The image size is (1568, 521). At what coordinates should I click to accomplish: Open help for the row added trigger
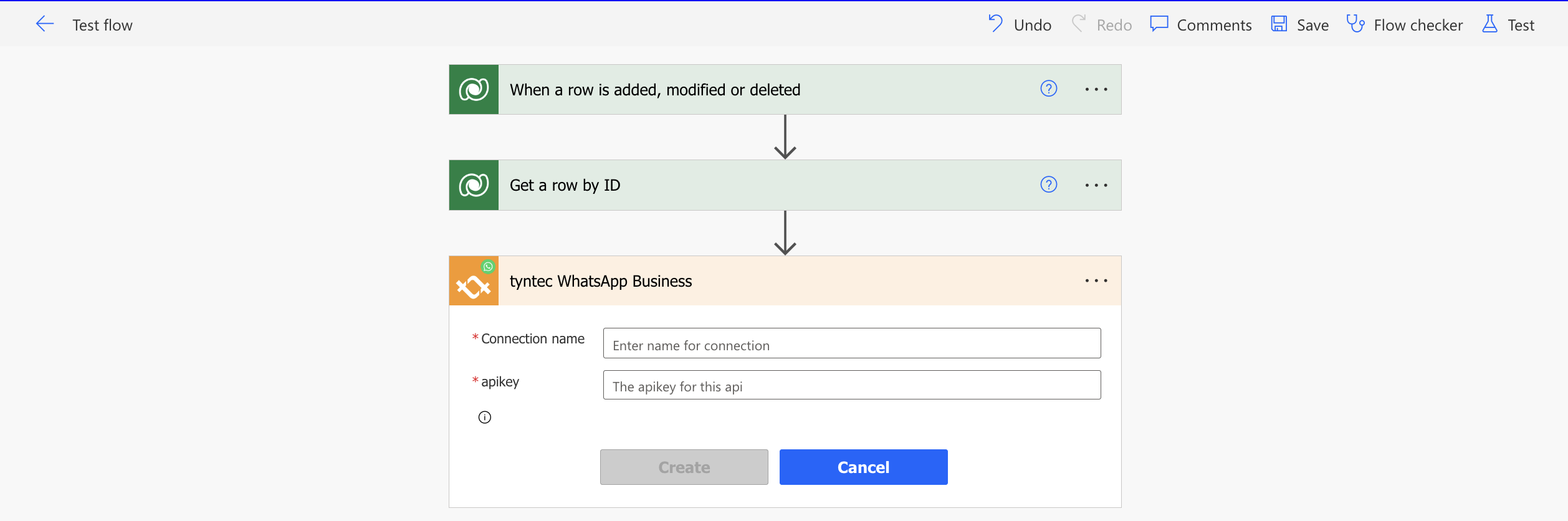pos(1049,88)
